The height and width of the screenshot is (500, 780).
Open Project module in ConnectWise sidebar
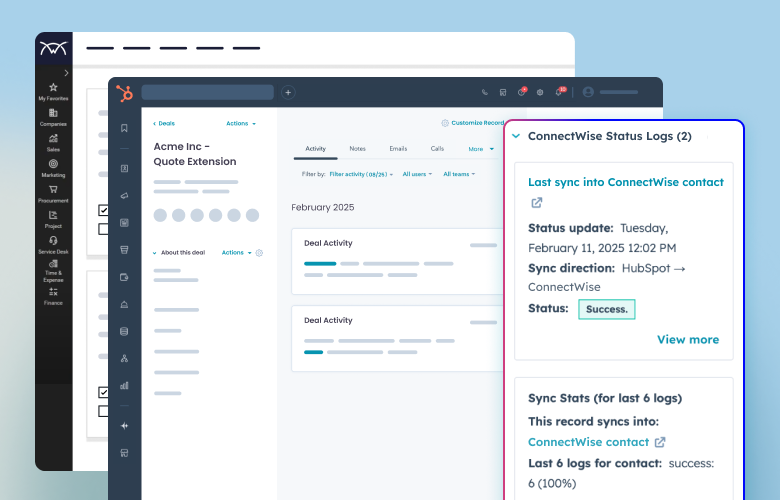coord(53,219)
